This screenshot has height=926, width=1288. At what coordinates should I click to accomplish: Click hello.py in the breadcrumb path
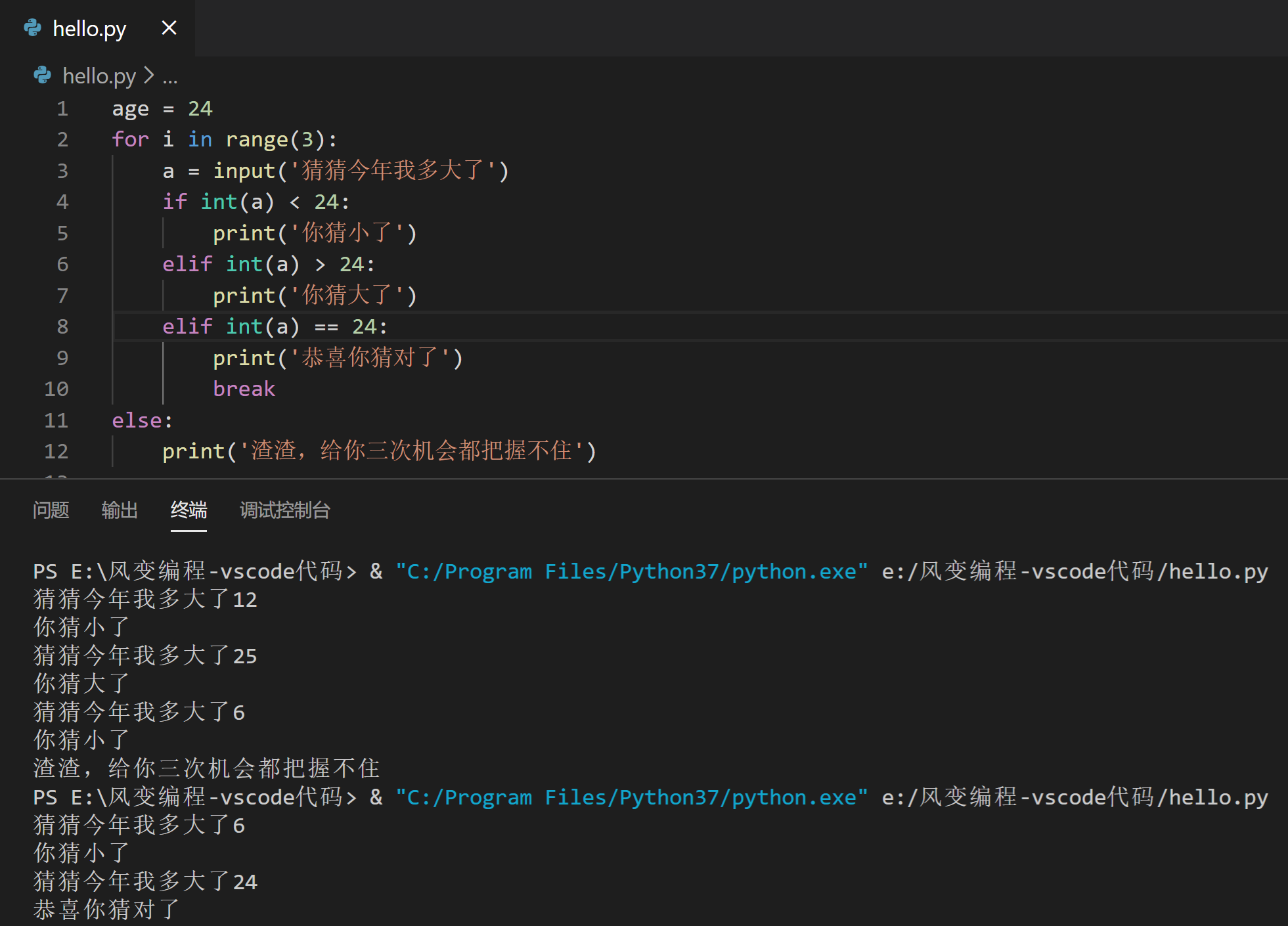click(99, 76)
